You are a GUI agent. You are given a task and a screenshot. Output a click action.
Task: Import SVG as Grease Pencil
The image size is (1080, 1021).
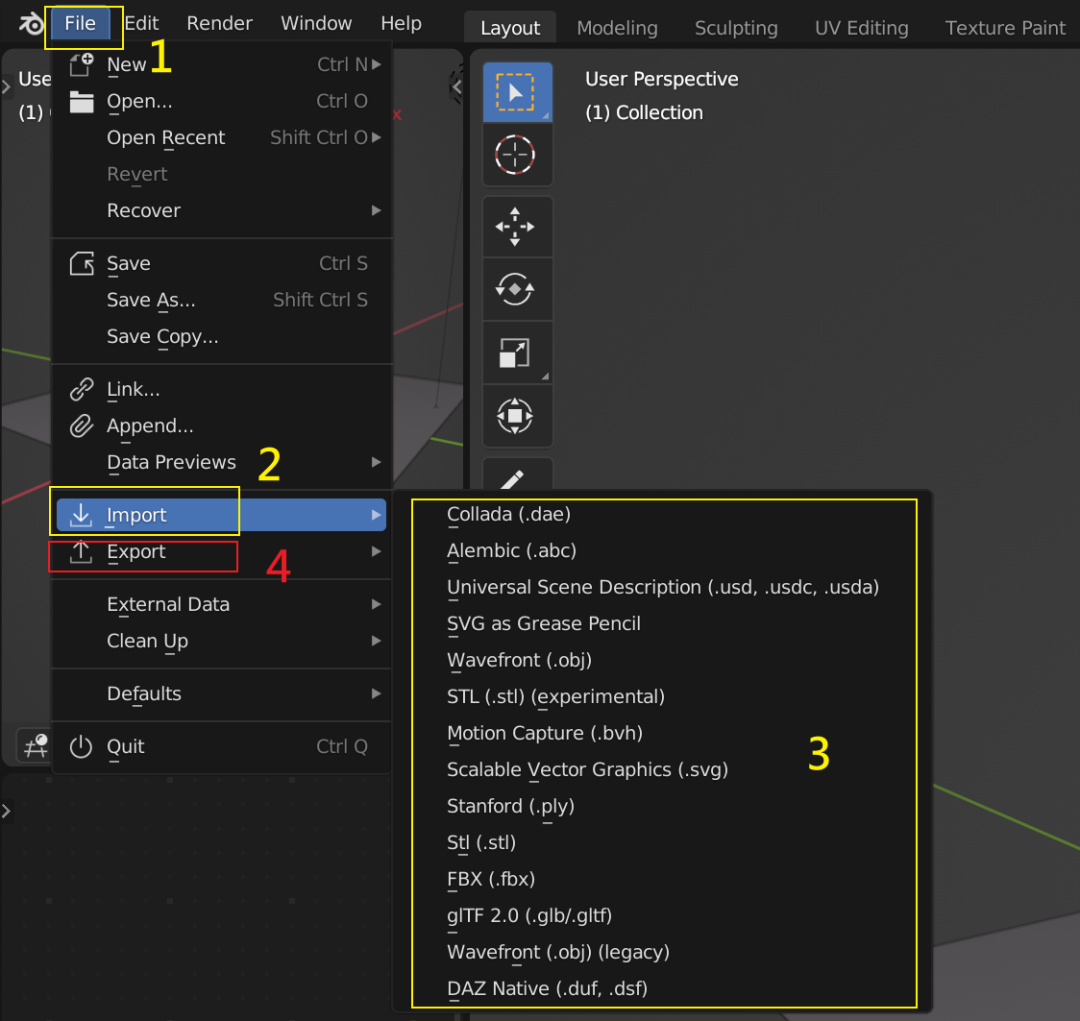(665, 623)
